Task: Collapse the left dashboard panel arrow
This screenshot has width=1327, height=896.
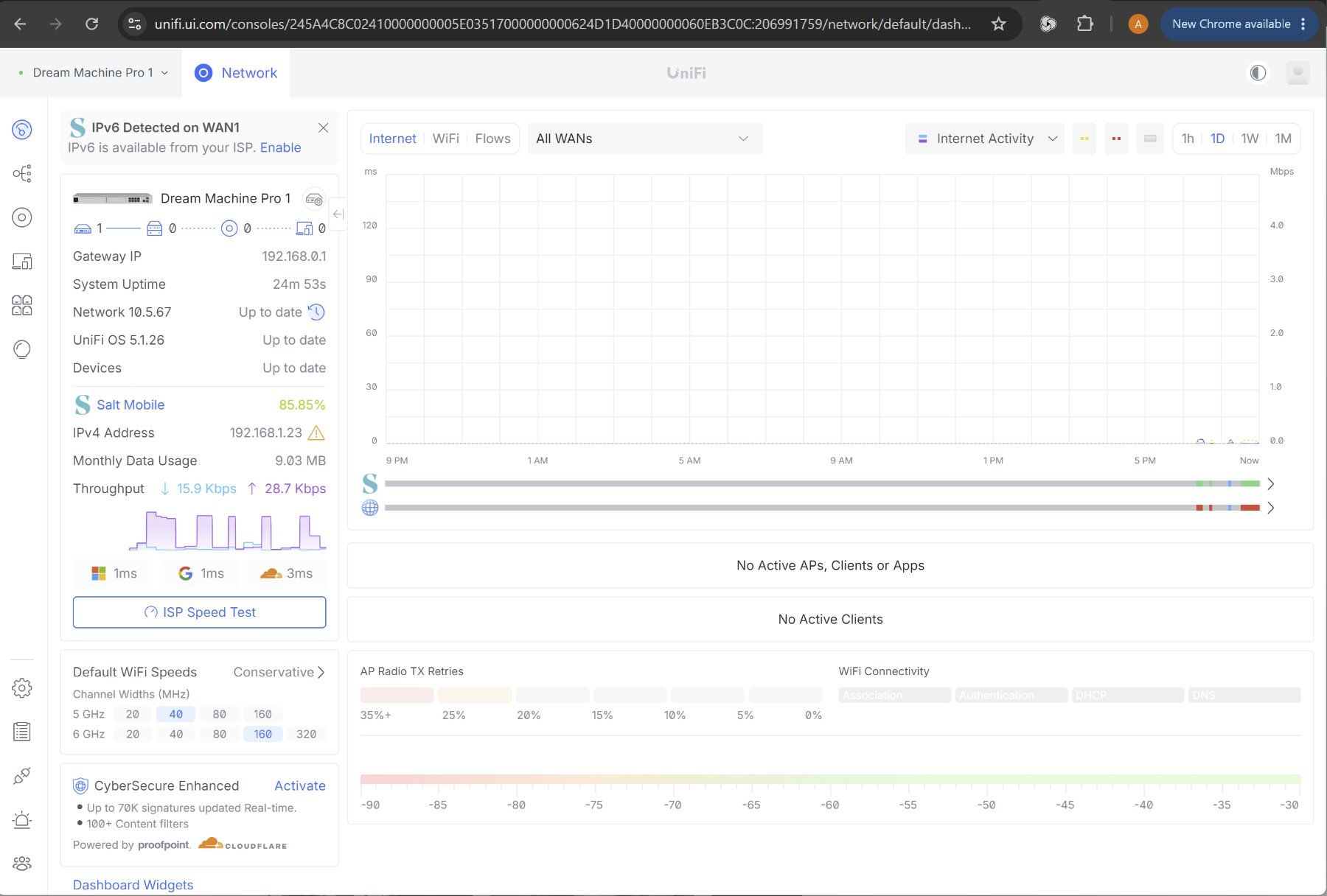Action: point(338,214)
